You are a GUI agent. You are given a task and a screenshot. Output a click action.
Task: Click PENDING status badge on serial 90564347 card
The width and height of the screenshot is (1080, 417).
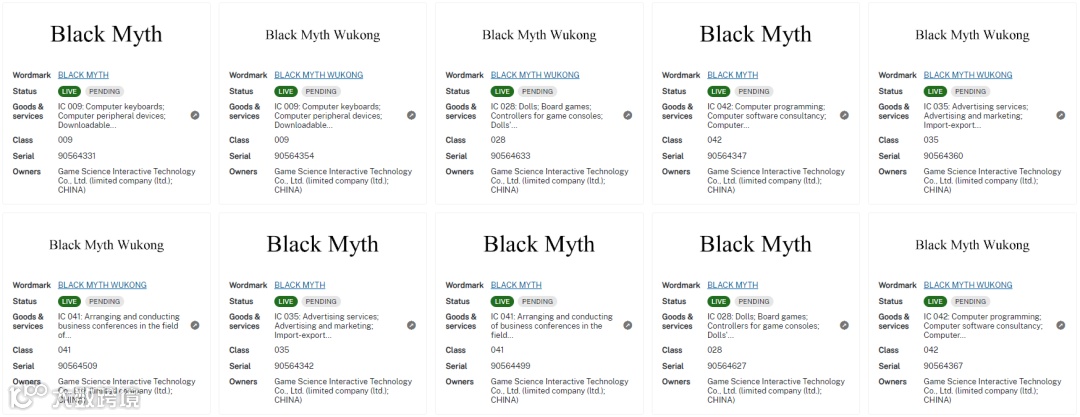[x=754, y=92]
